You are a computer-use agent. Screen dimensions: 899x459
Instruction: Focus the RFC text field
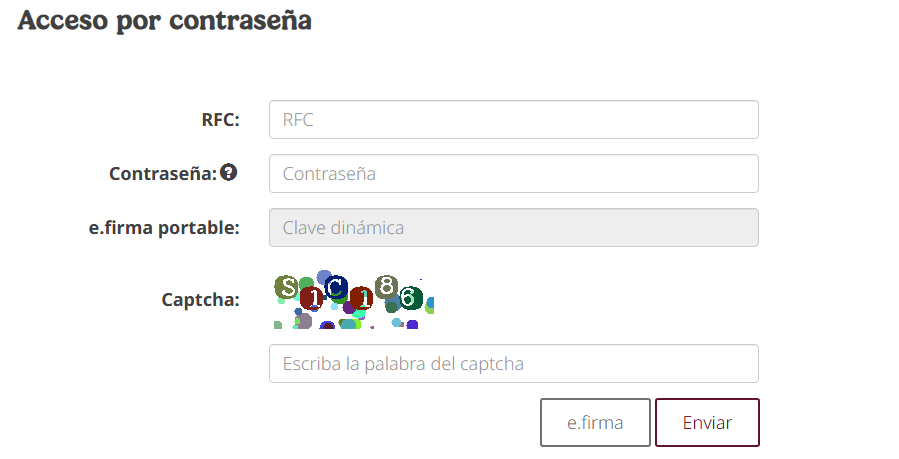tap(514, 120)
